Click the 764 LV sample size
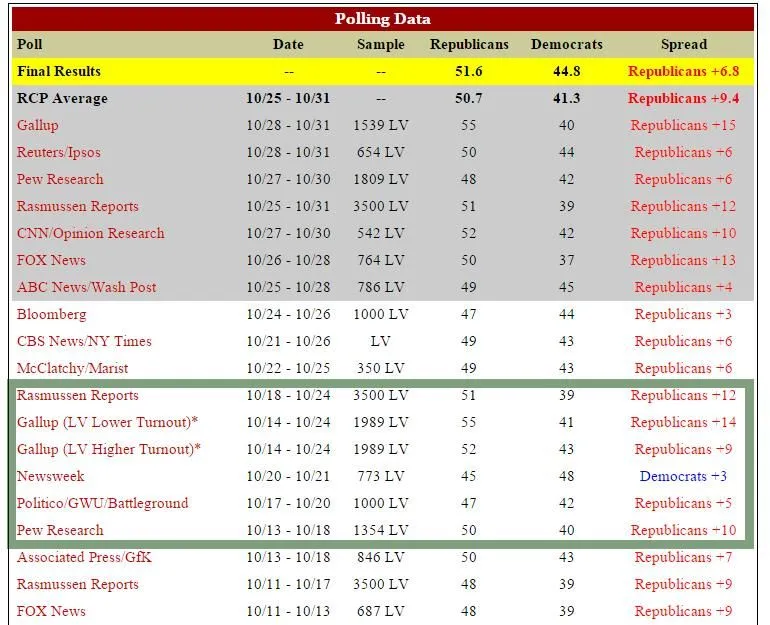 [381, 260]
